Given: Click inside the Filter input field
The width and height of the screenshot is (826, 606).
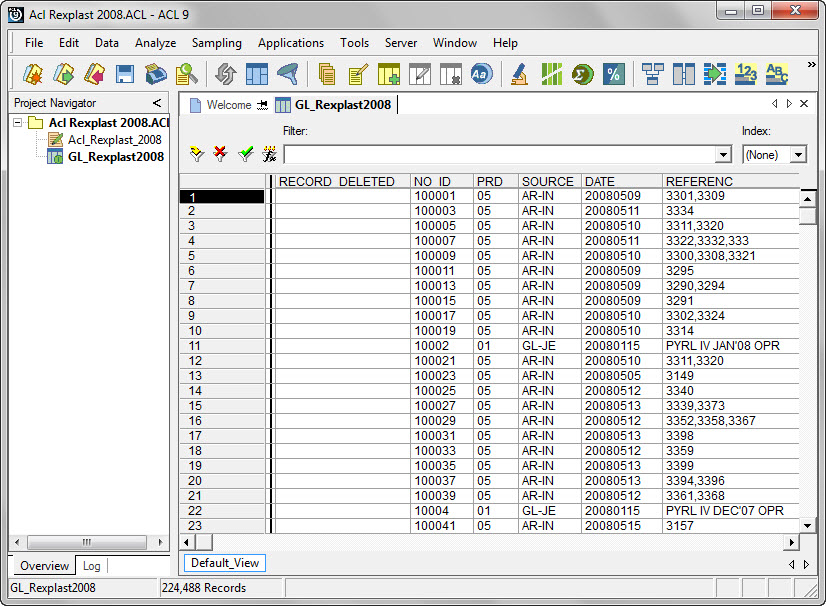Looking at the screenshot, I should (500, 155).
